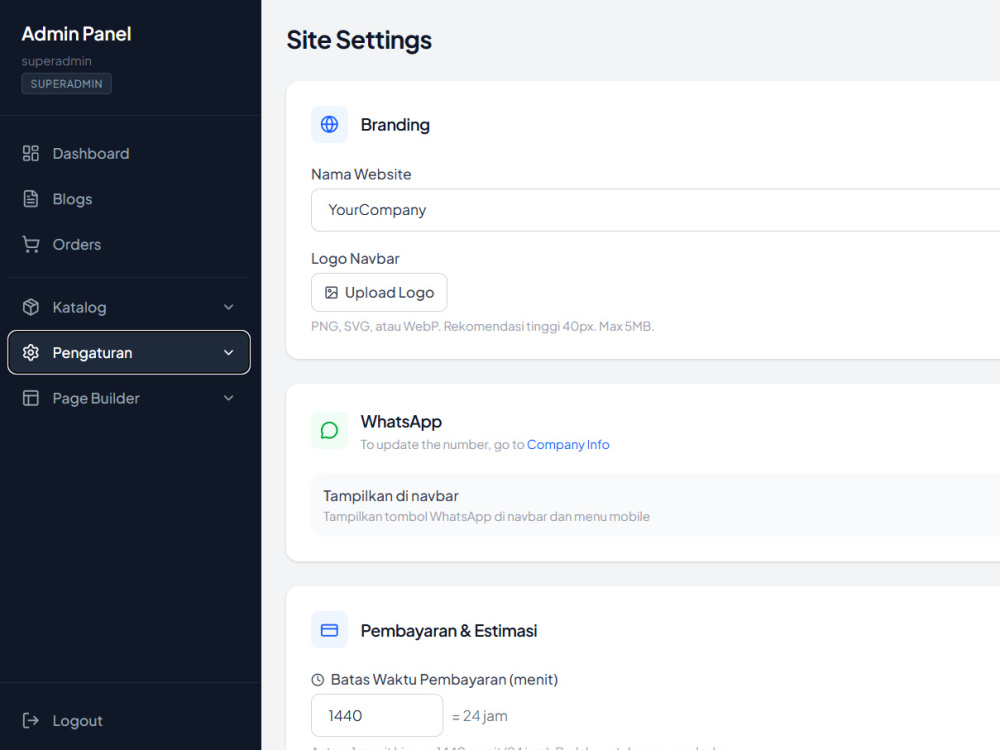Screen dimensions: 1000x750
Task: Click the Tampilkan tombol WhatsApp description
Action: (487, 517)
